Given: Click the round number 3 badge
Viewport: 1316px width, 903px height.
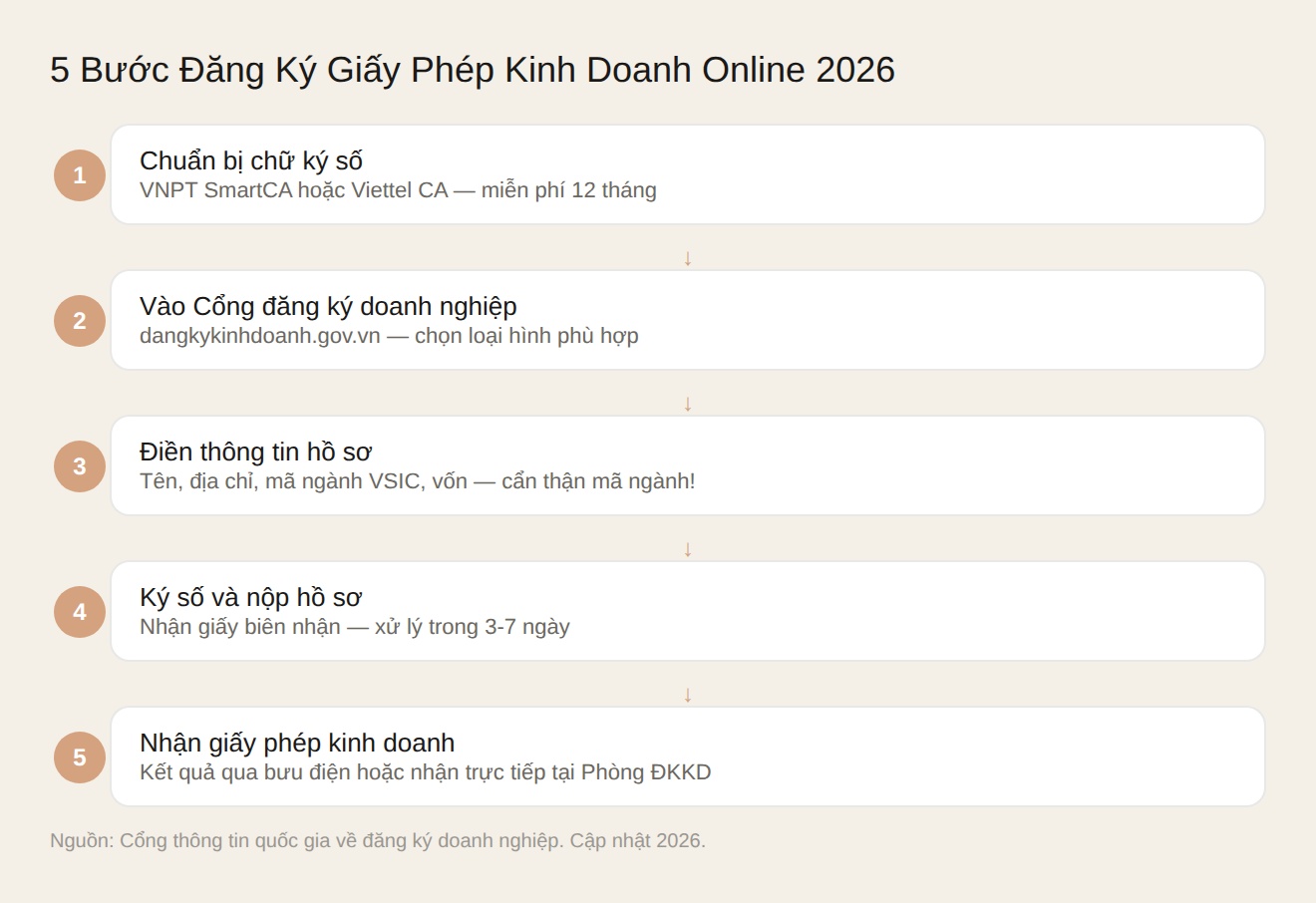Looking at the screenshot, I should (x=80, y=466).
